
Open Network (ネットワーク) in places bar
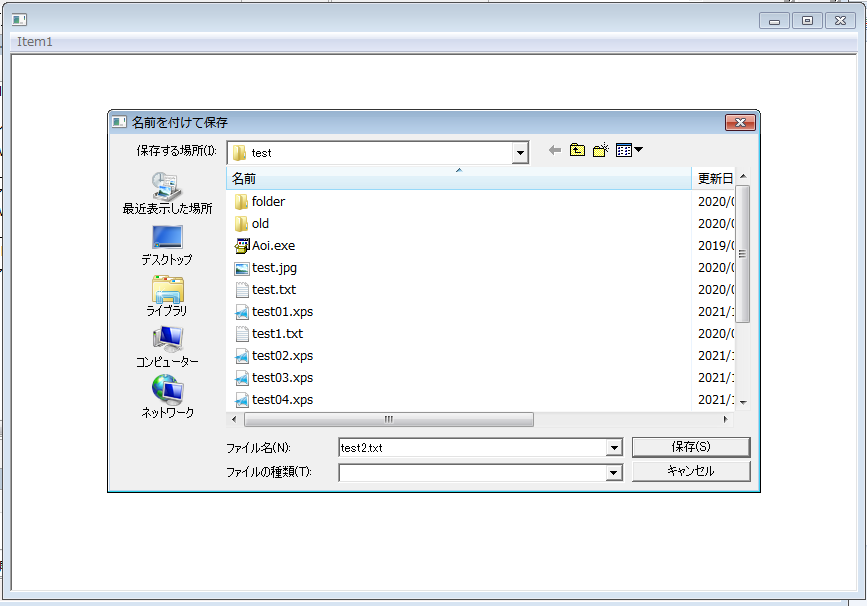click(x=167, y=397)
